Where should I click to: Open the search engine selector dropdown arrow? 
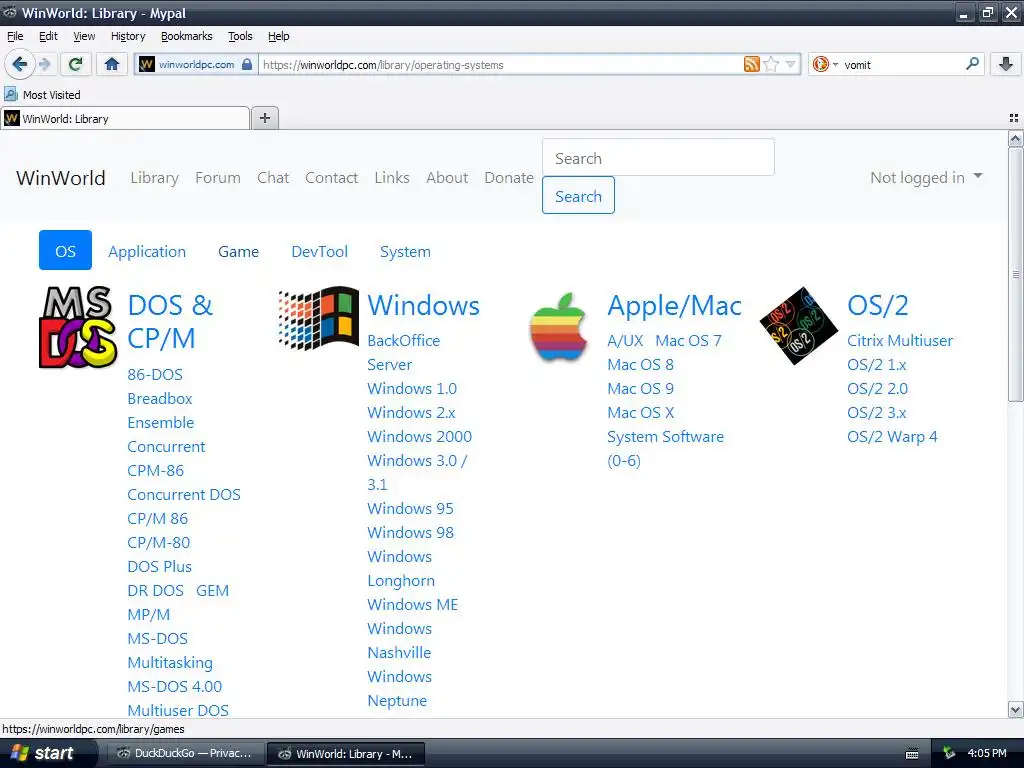pyautogui.click(x=835, y=65)
